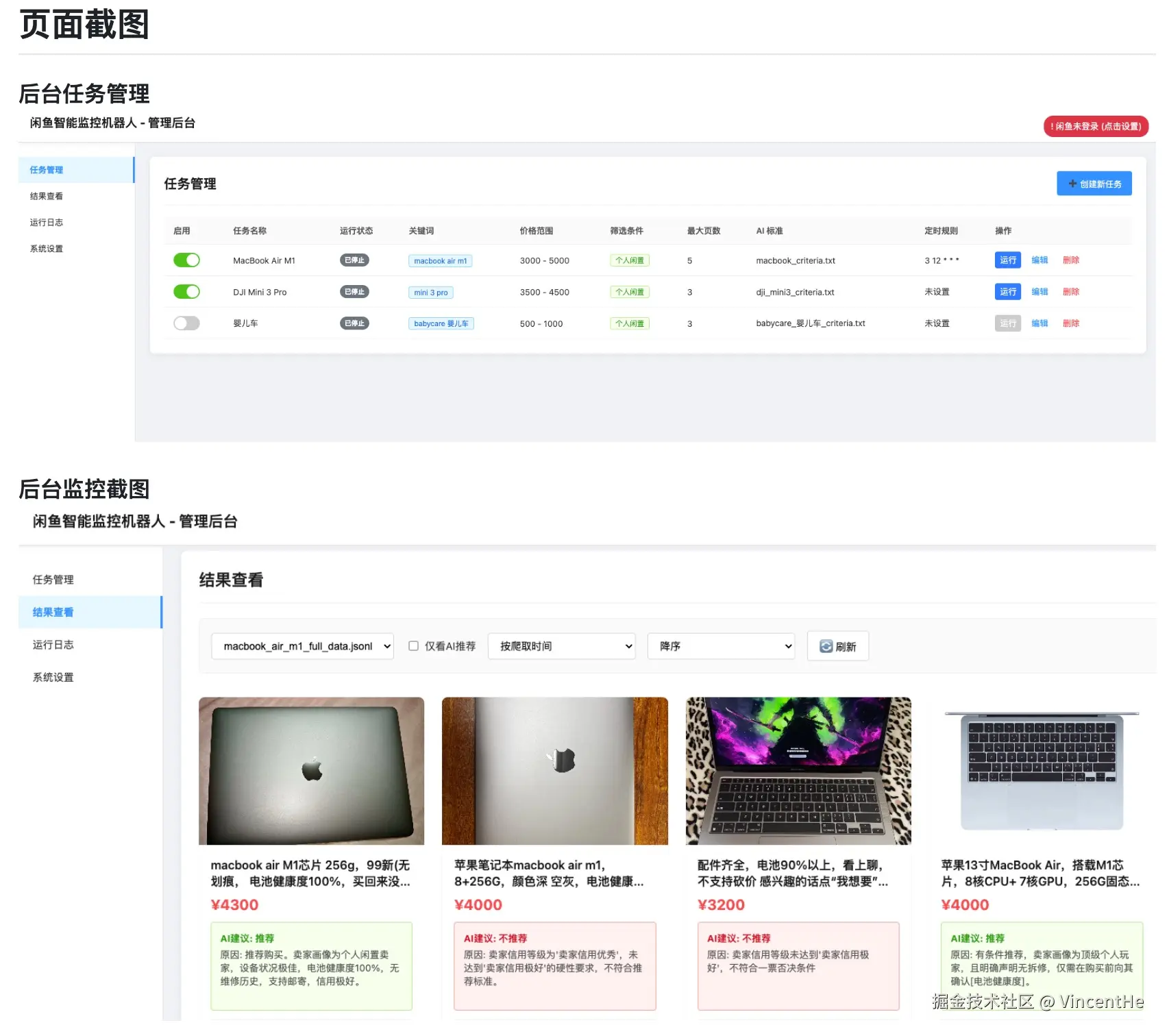Switch to 结果查看 in the sidebar
Image resolution: width=1169 pixels, height=1036 pixels.
tap(53, 612)
